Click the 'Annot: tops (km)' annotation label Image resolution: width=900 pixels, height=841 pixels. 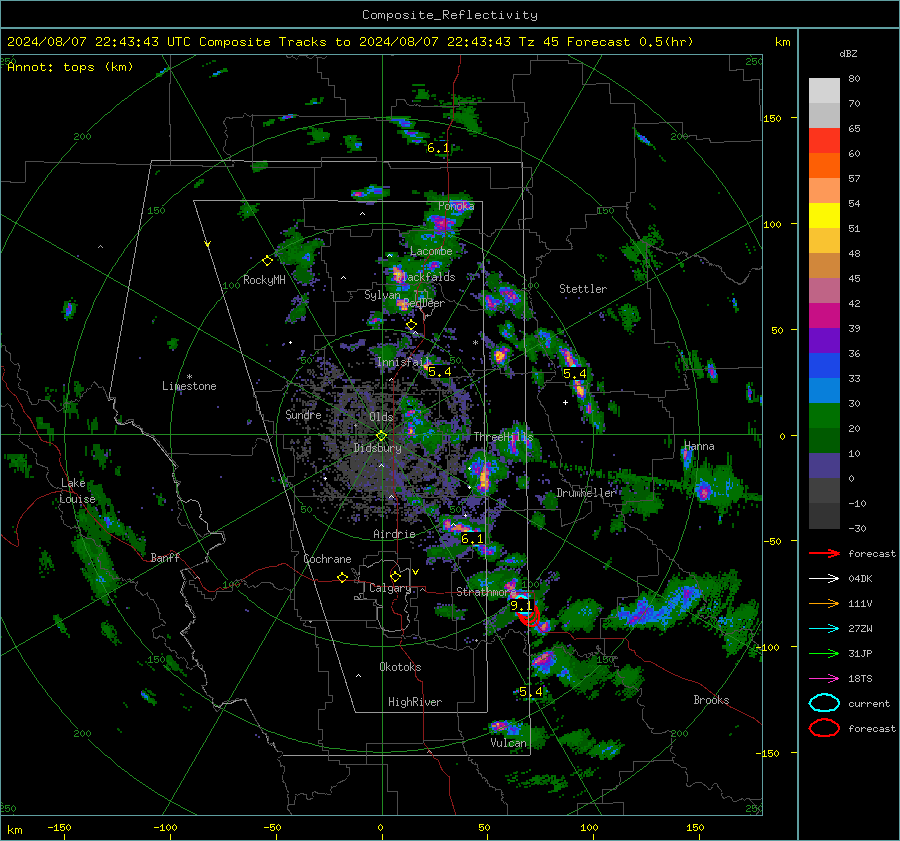[70, 67]
